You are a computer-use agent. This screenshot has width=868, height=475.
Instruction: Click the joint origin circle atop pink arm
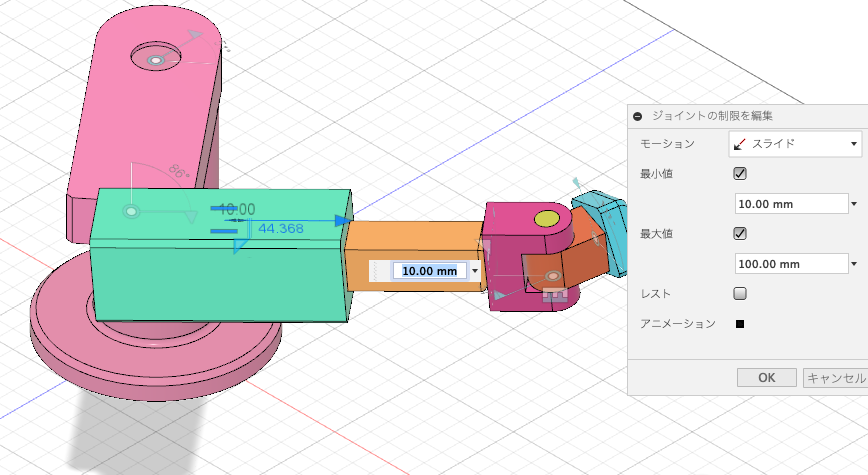(x=156, y=60)
